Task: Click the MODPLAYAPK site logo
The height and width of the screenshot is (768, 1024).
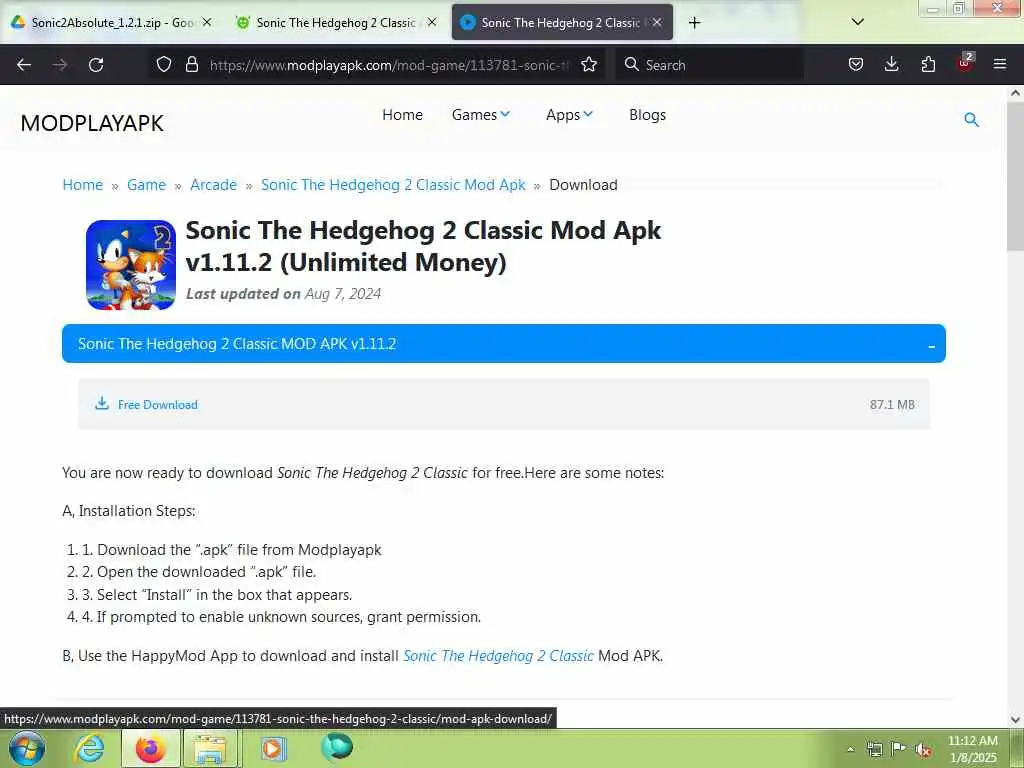Action: (92, 123)
